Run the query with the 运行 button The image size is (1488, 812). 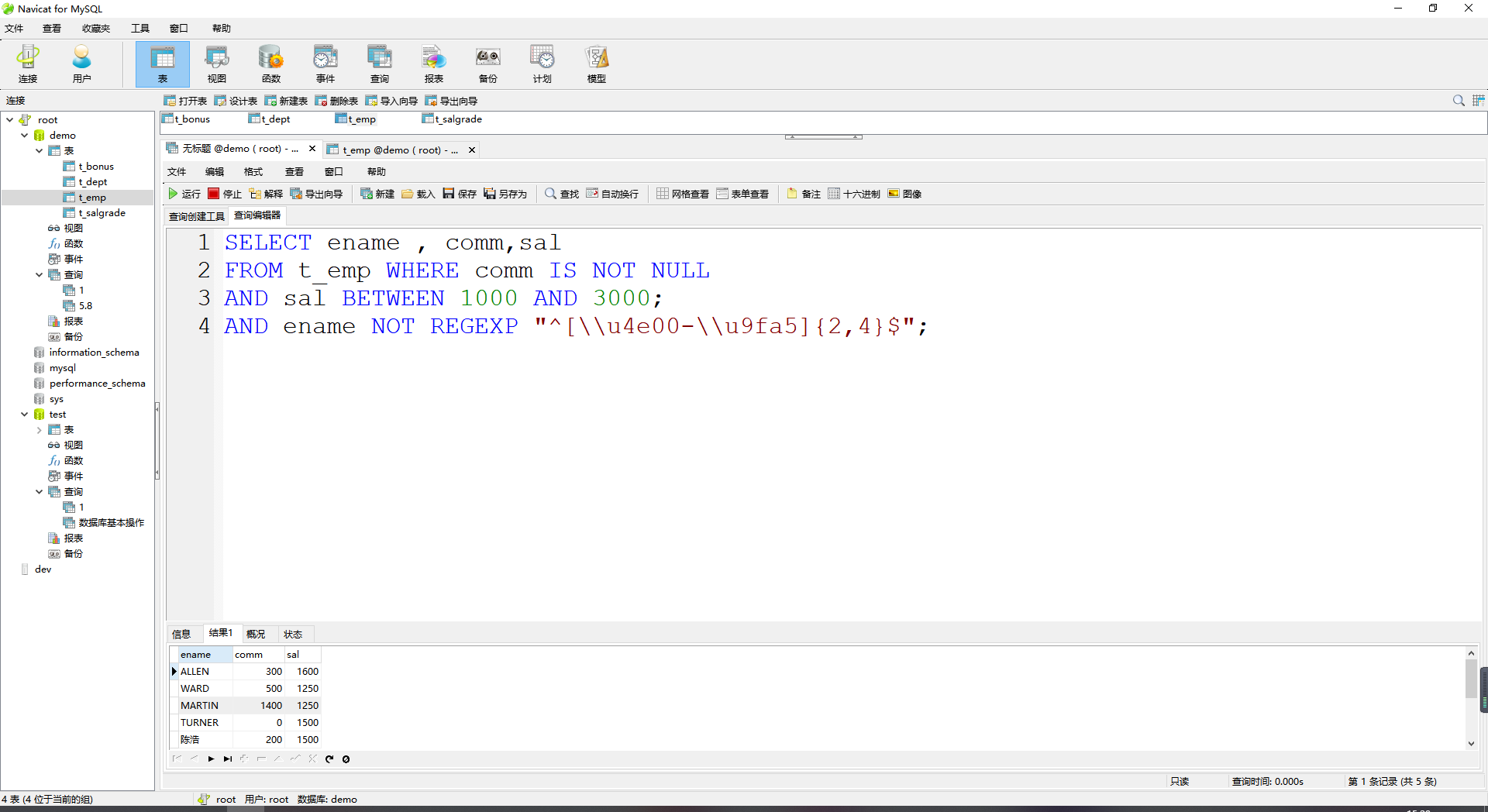tap(184, 194)
